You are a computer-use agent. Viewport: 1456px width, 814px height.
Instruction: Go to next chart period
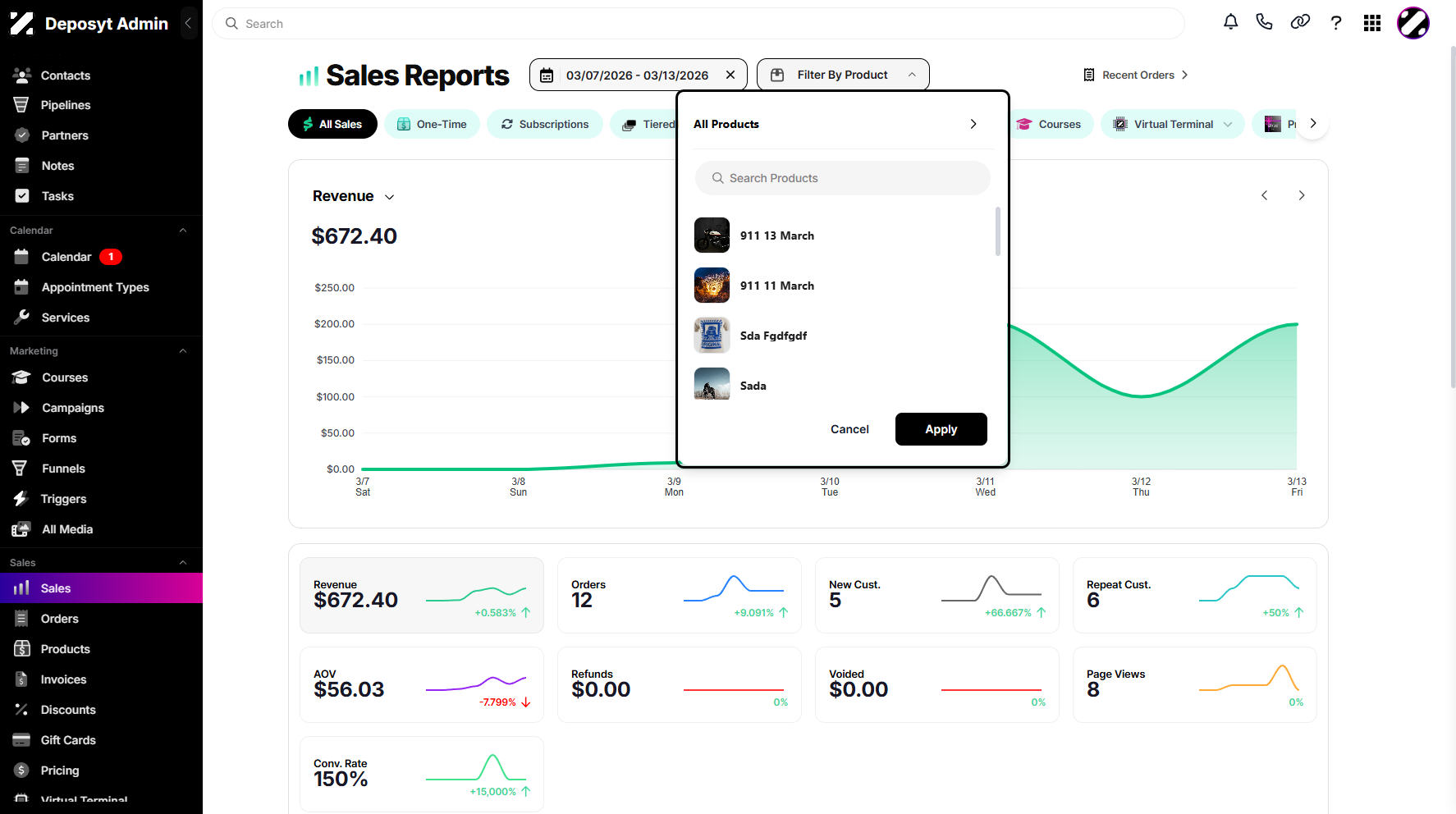(1302, 195)
